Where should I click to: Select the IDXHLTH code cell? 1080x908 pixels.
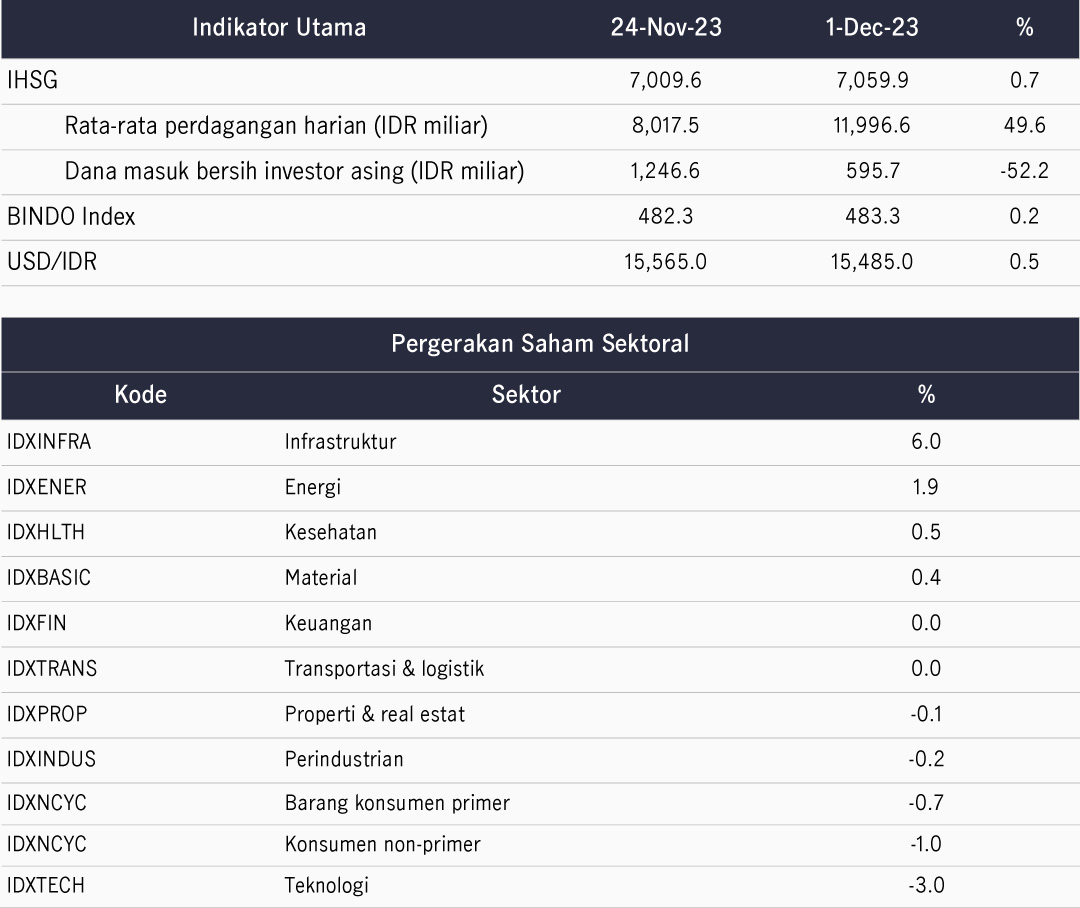point(46,532)
